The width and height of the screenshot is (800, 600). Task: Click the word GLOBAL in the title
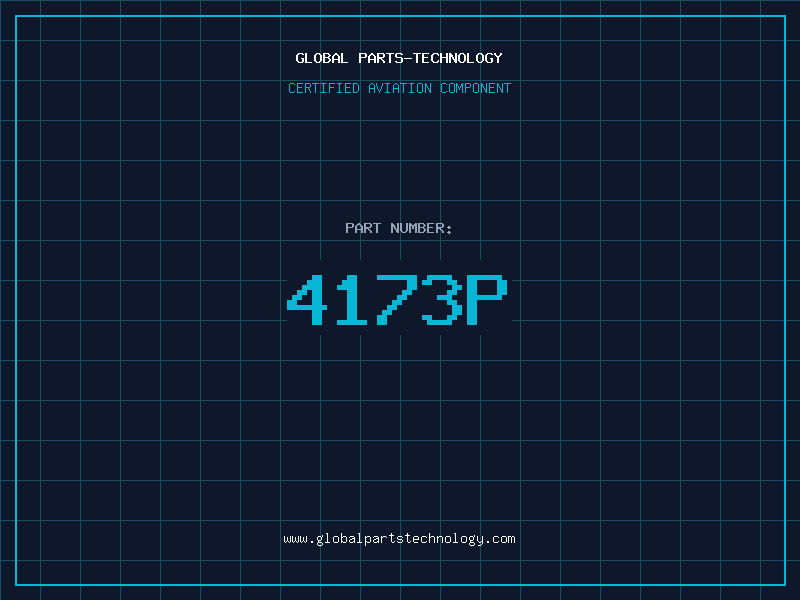coord(322,58)
